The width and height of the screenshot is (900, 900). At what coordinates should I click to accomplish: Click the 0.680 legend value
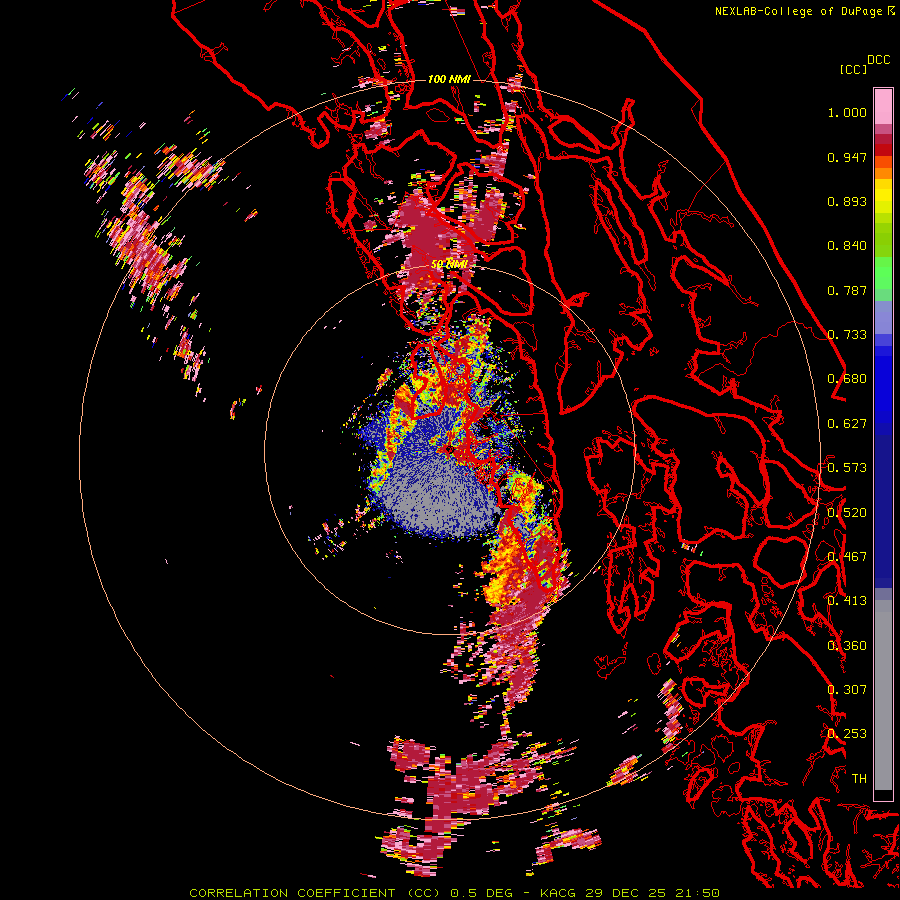(x=847, y=379)
